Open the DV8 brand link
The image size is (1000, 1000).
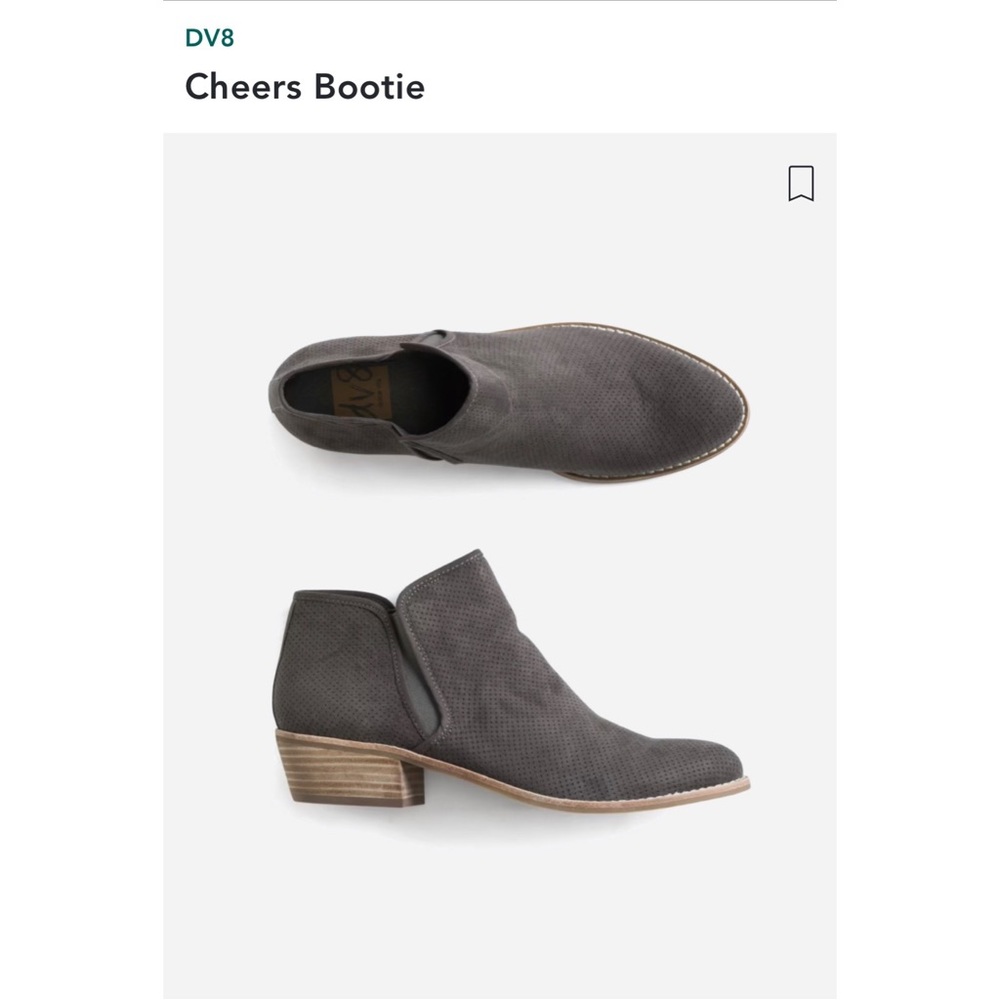pyautogui.click(x=209, y=39)
